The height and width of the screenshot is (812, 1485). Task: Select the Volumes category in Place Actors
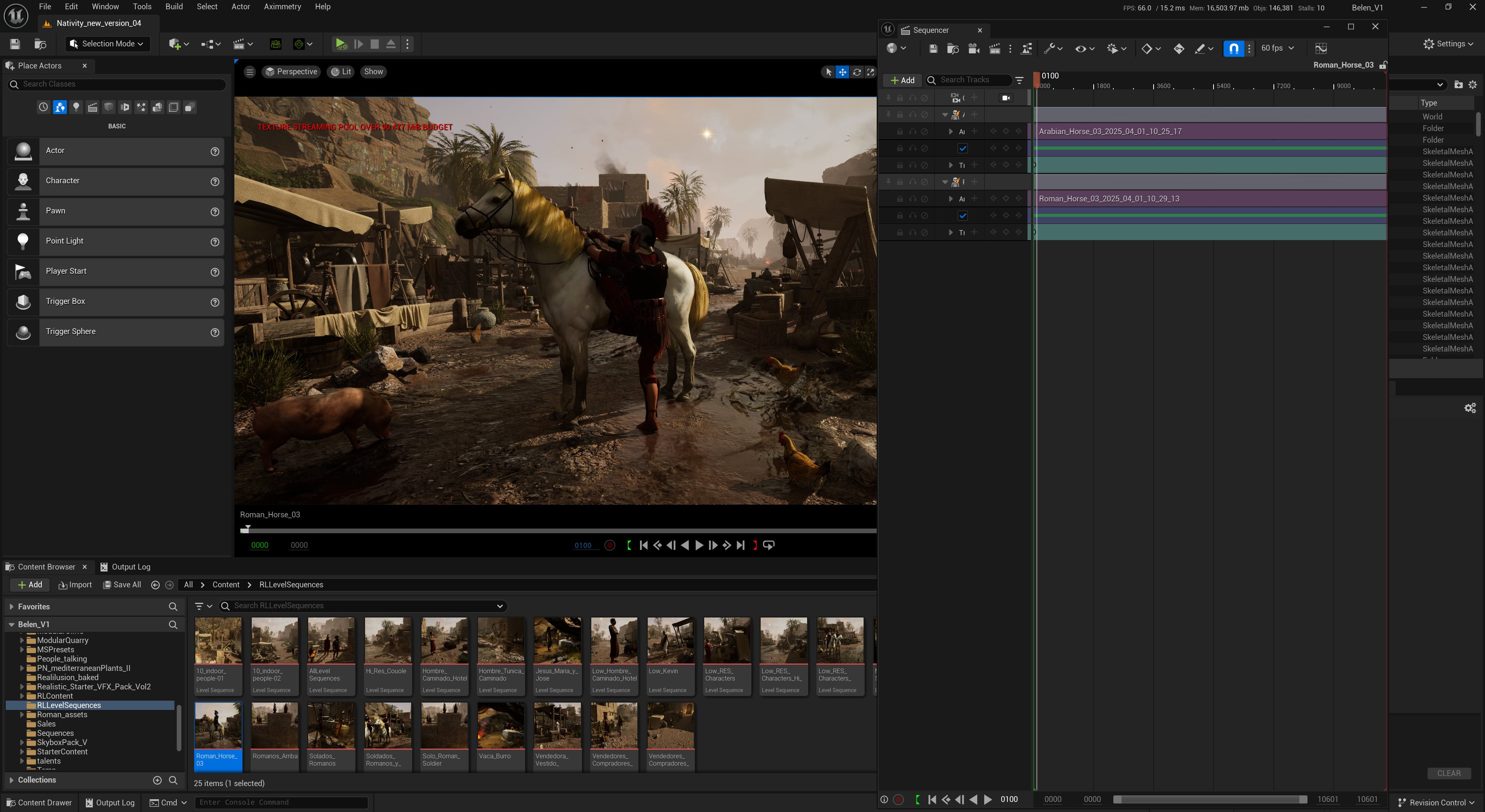pos(174,107)
